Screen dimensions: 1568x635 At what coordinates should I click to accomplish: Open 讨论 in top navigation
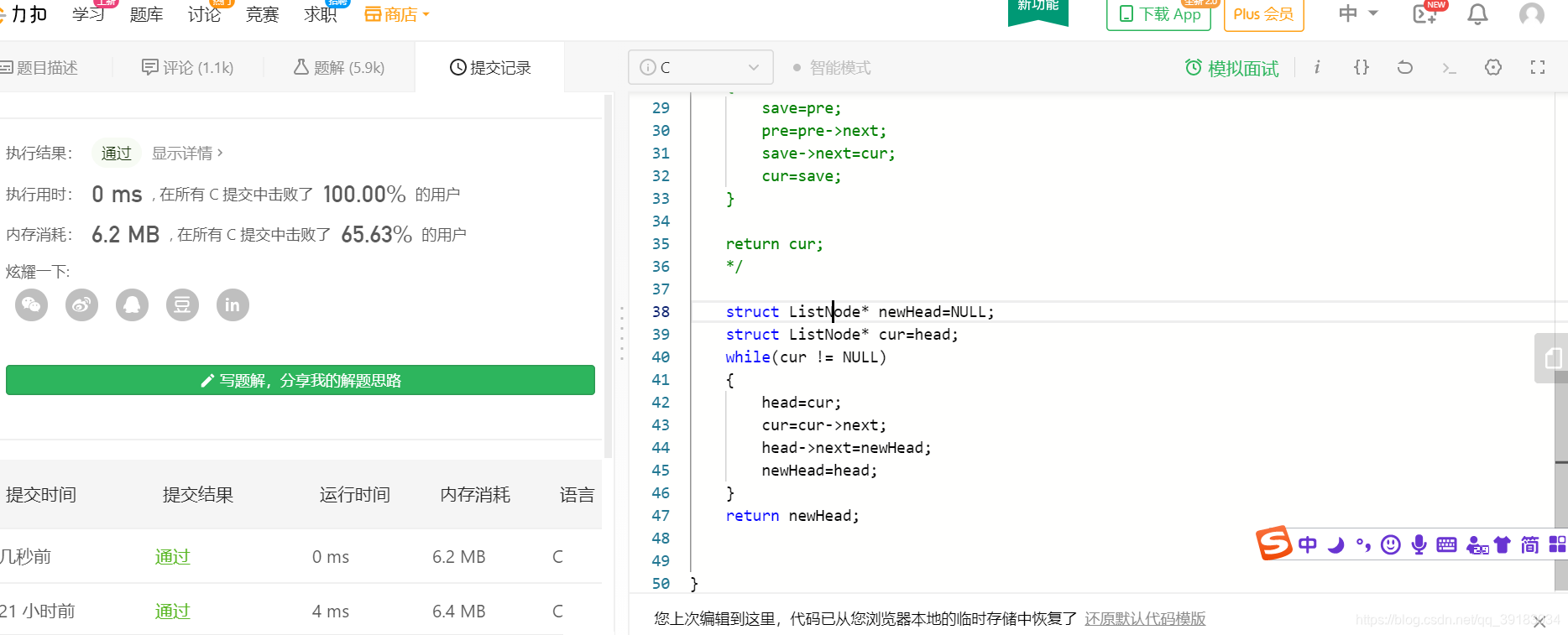click(204, 14)
